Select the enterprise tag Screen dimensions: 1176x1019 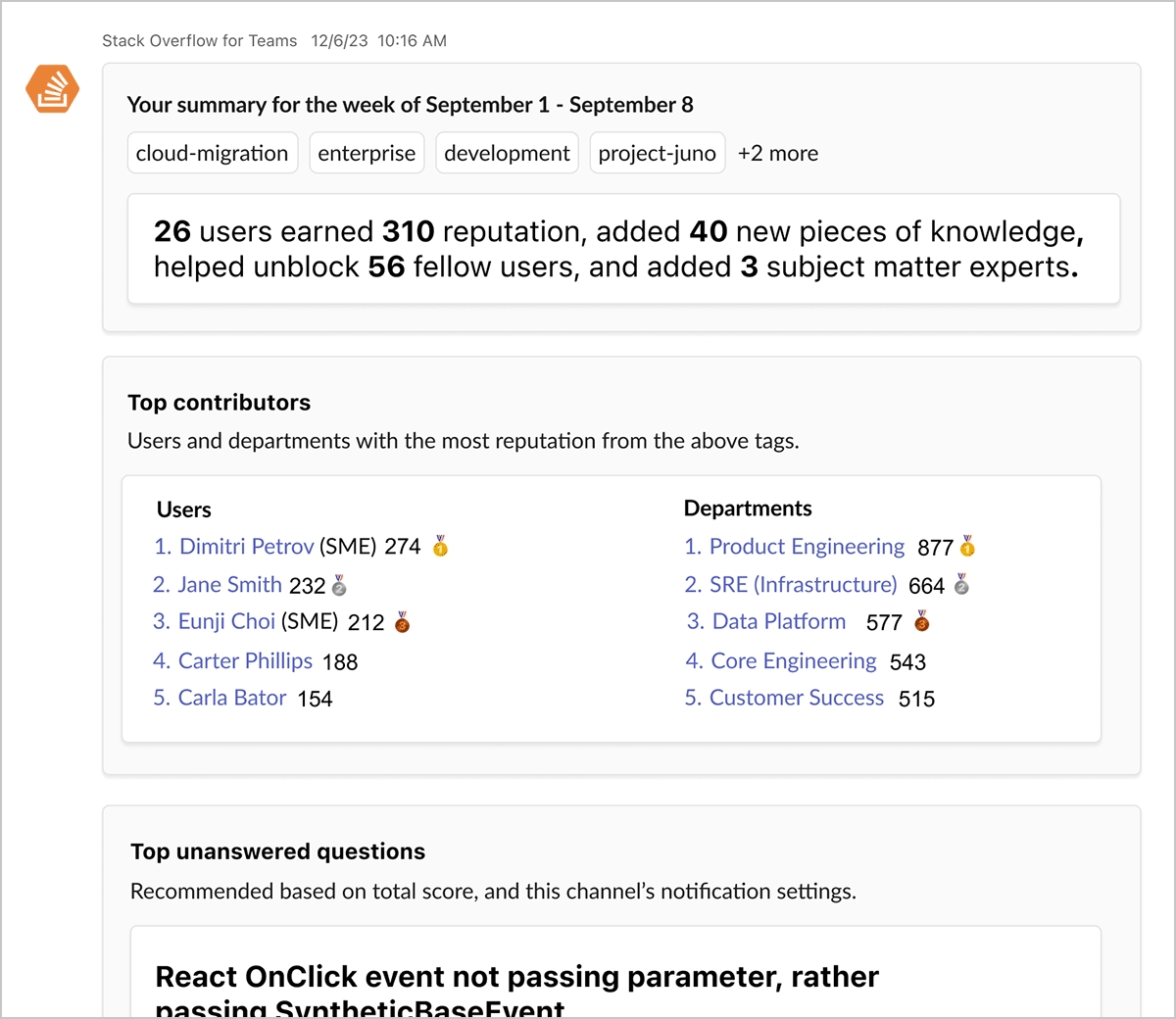[x=367, y=154]
